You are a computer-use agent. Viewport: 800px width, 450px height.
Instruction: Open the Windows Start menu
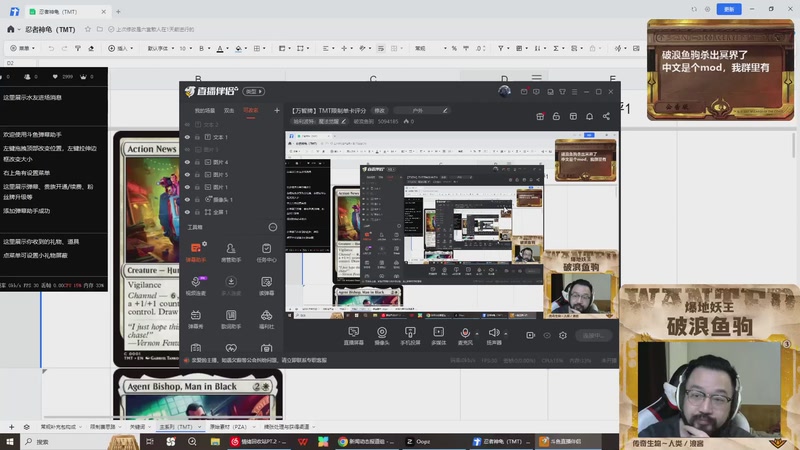(x=9, y=442)
